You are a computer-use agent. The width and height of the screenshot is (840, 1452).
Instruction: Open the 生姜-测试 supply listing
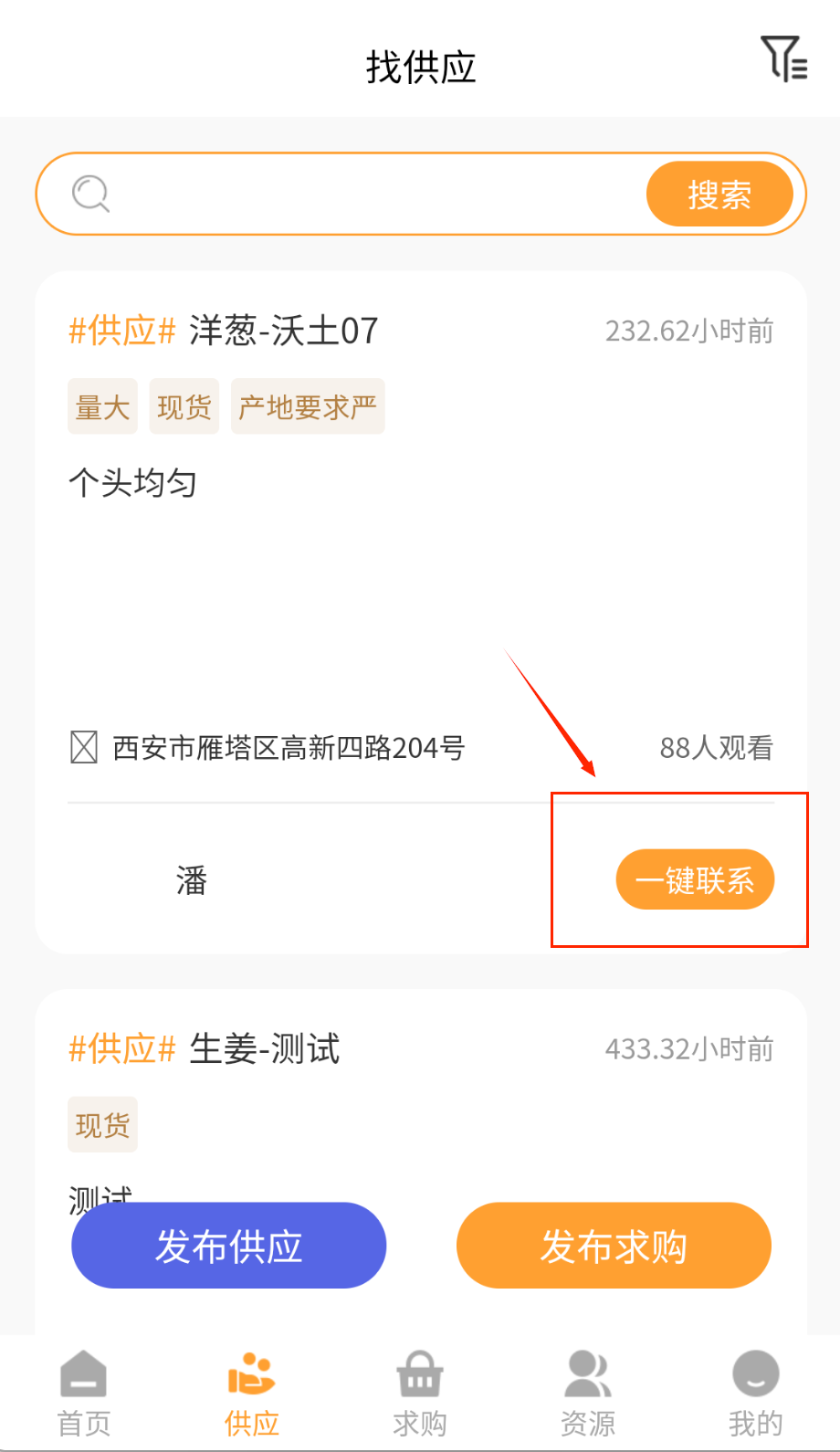tap(265, 1049)
